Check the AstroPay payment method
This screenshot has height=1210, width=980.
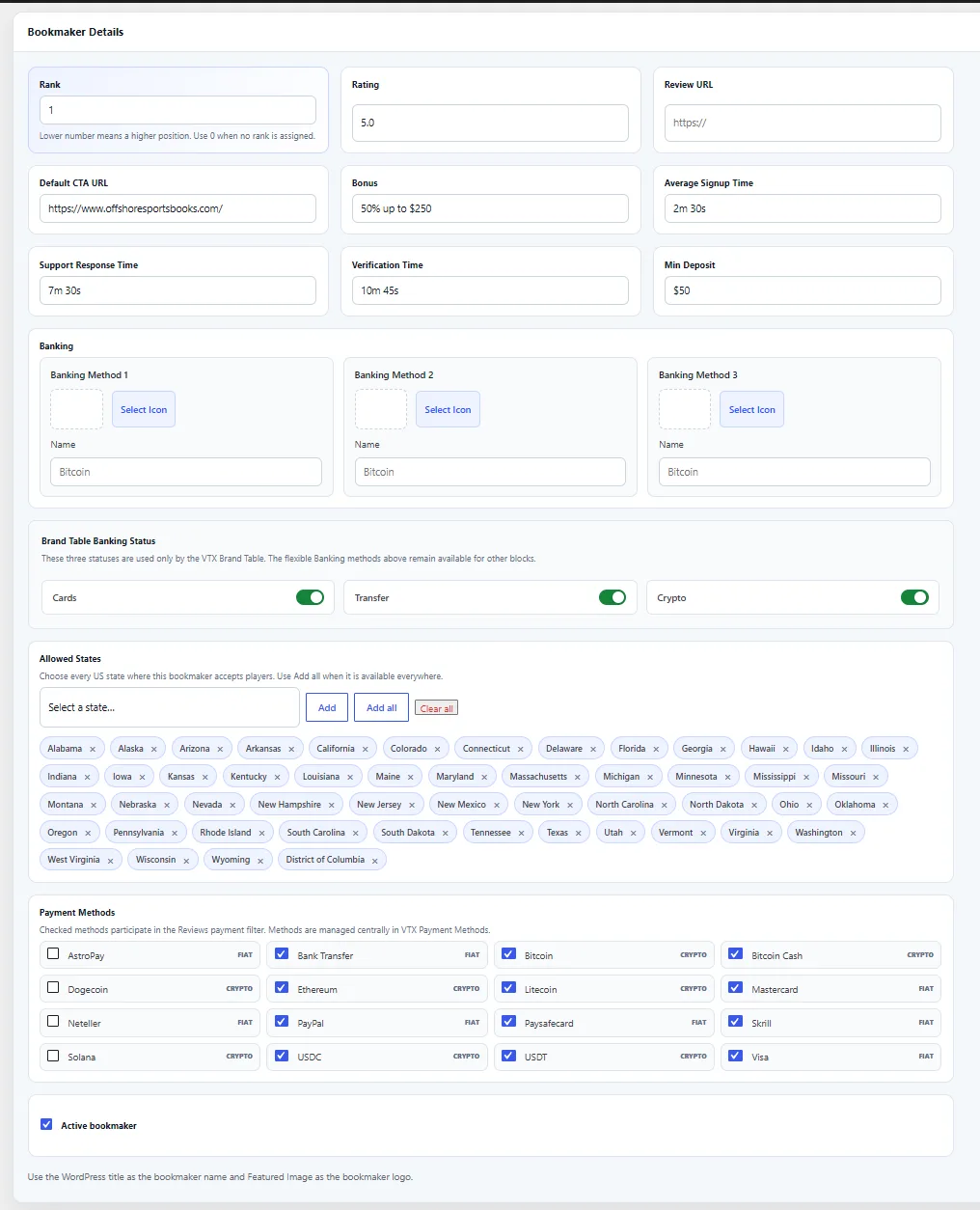pos(53,954)
